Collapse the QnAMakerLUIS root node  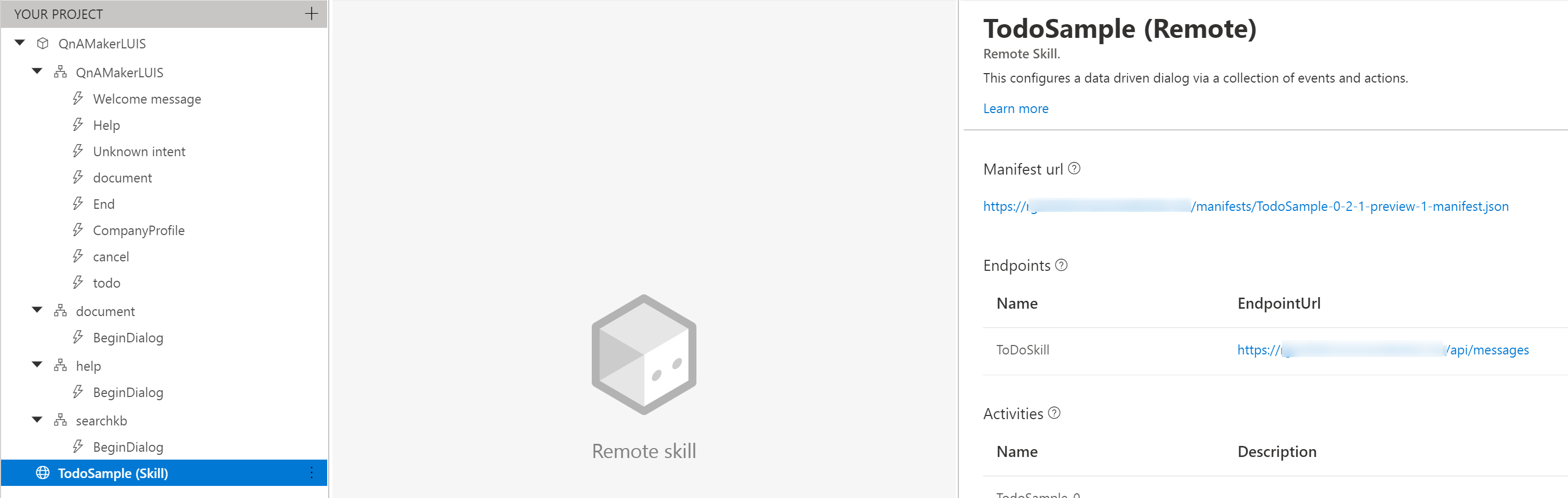point(19,42)
